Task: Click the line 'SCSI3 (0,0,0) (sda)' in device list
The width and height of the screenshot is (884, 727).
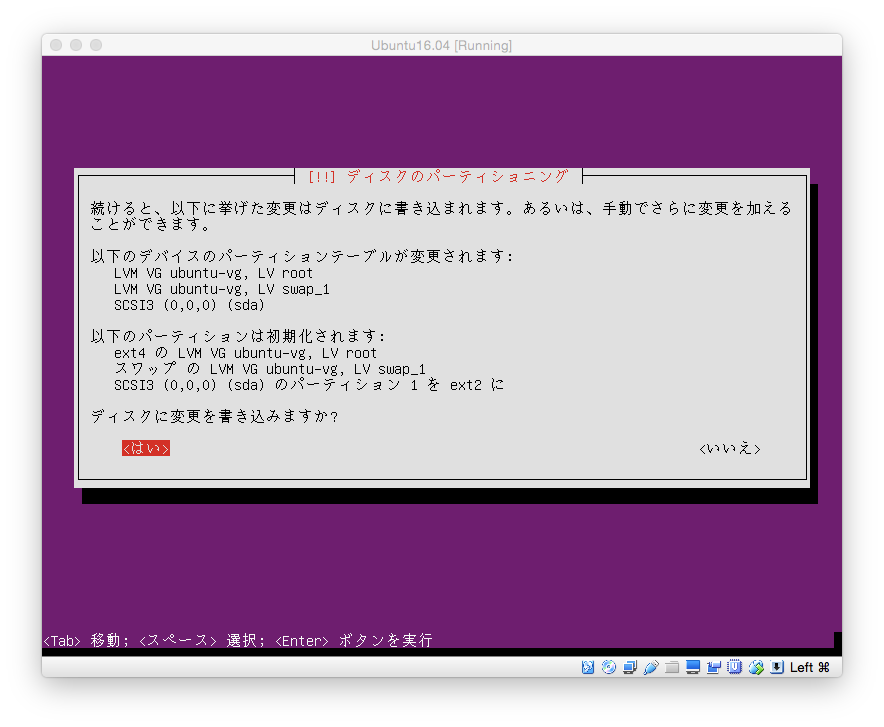Action: 189,305
